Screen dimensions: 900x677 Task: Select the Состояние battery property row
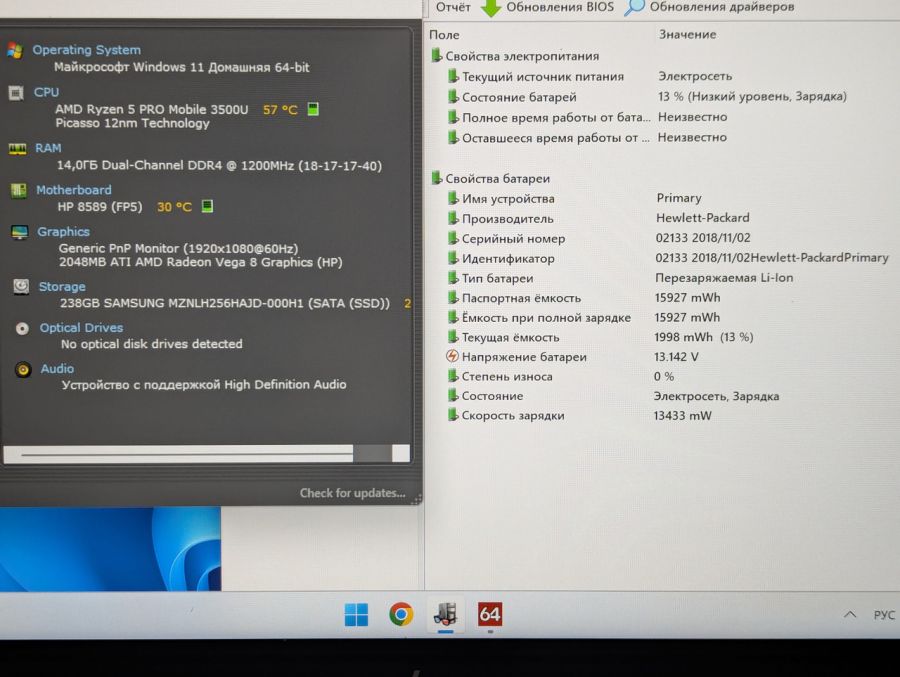point(614,396)
